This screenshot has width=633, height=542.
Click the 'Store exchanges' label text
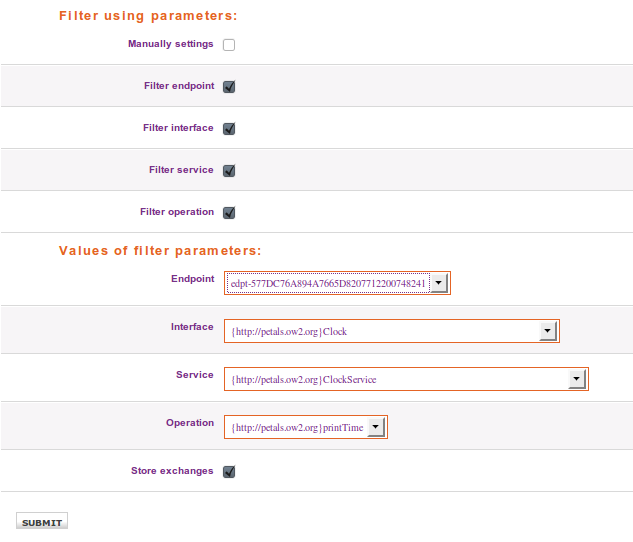pos(172,471)
